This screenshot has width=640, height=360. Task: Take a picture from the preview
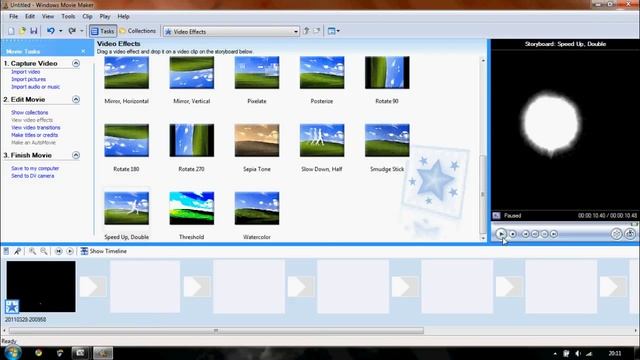tap(630, 234)
